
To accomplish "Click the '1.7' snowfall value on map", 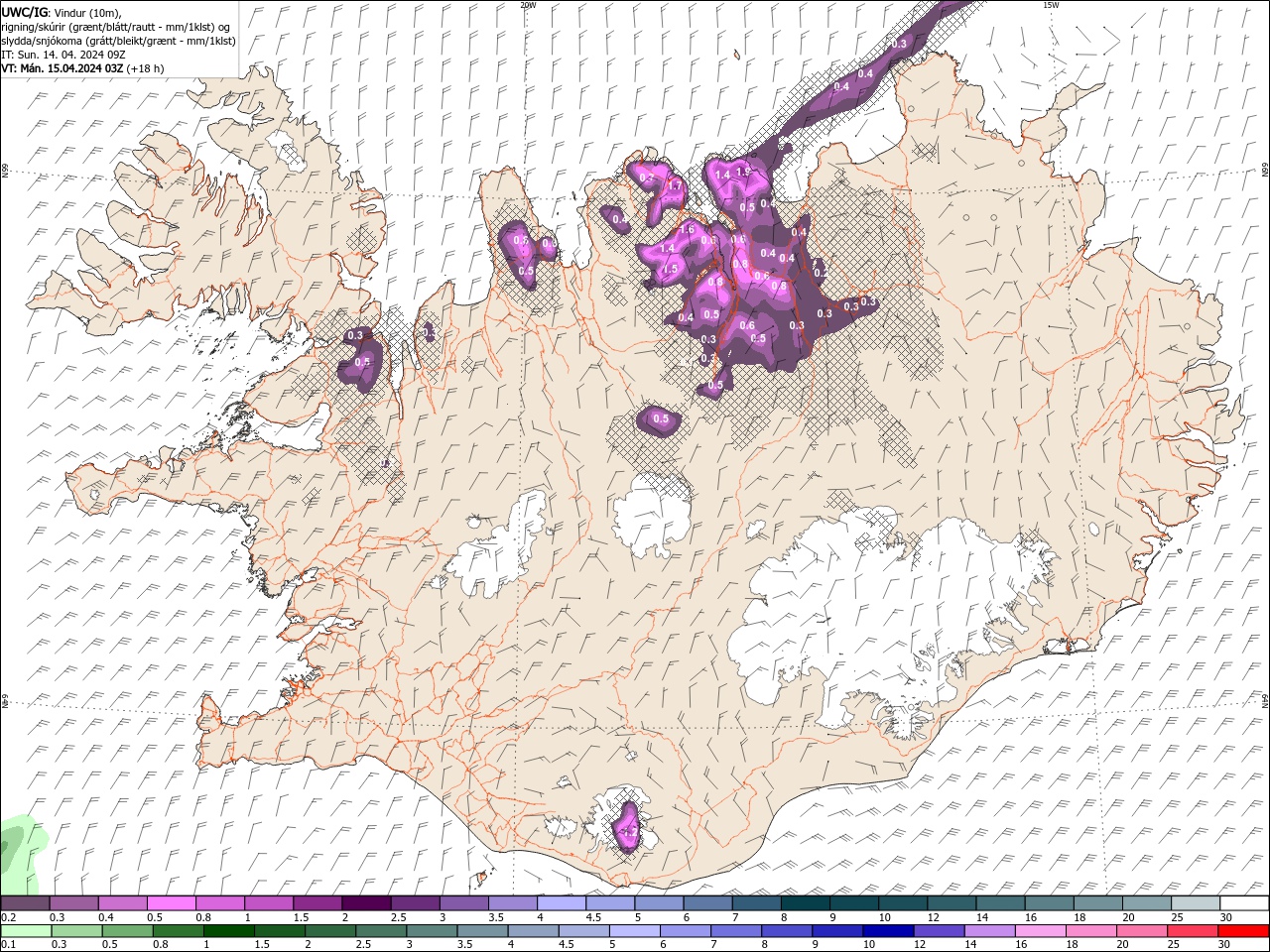I will [676, 185].
